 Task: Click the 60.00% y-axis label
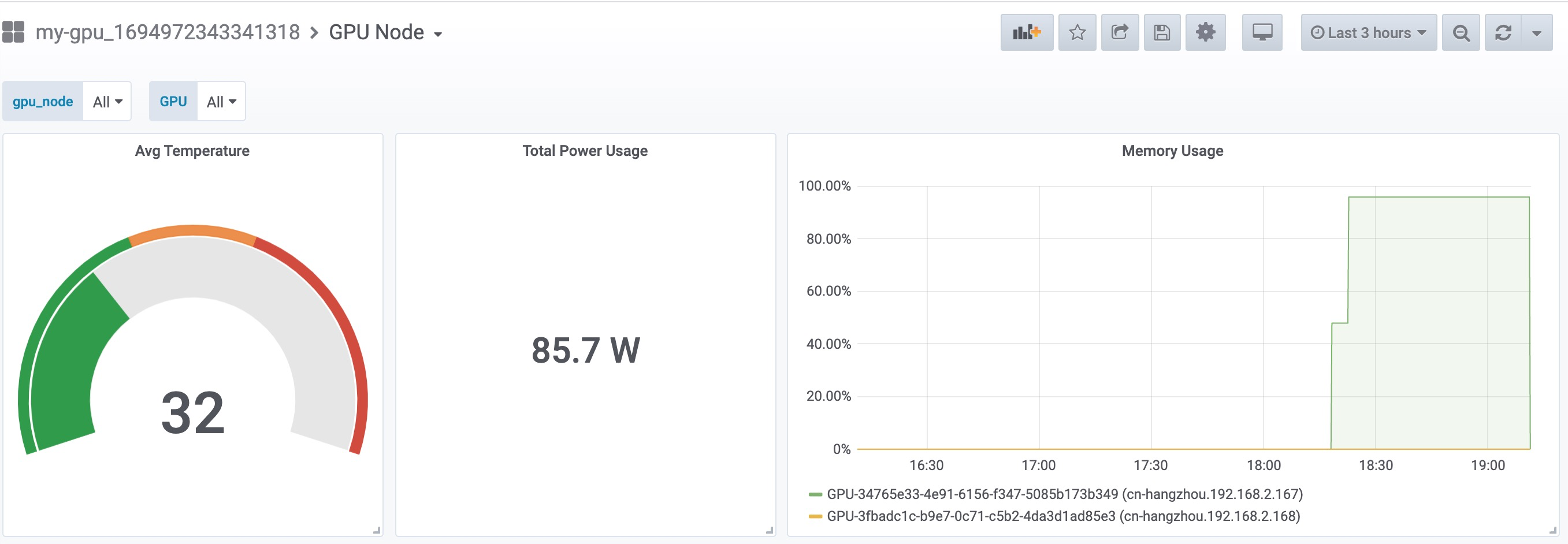pos(828,291)
